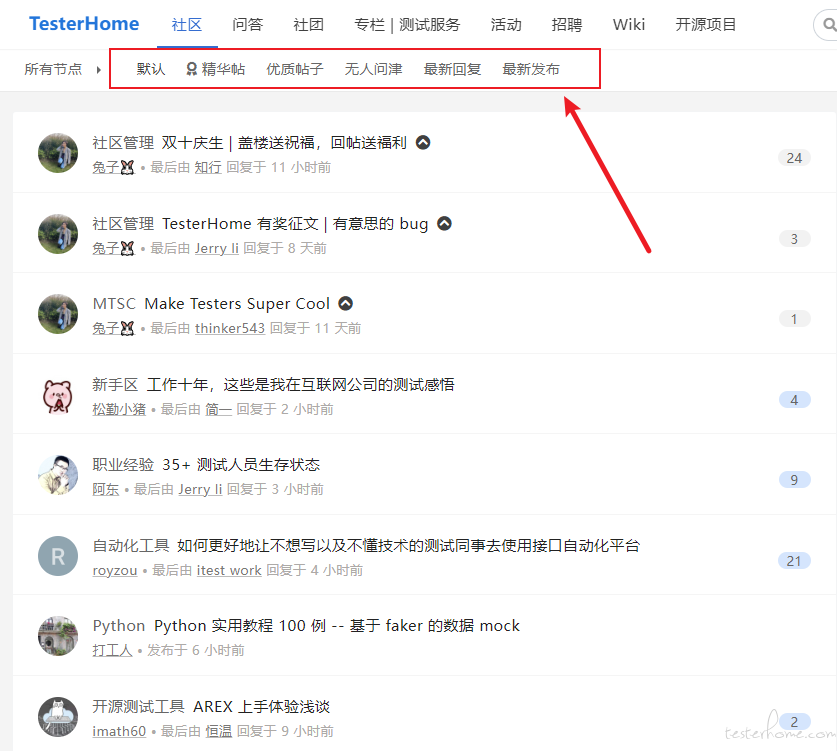Screen dimensions: 837x751
Task: Open the Wiki navigation tab
Action: (x=629, y=25)
